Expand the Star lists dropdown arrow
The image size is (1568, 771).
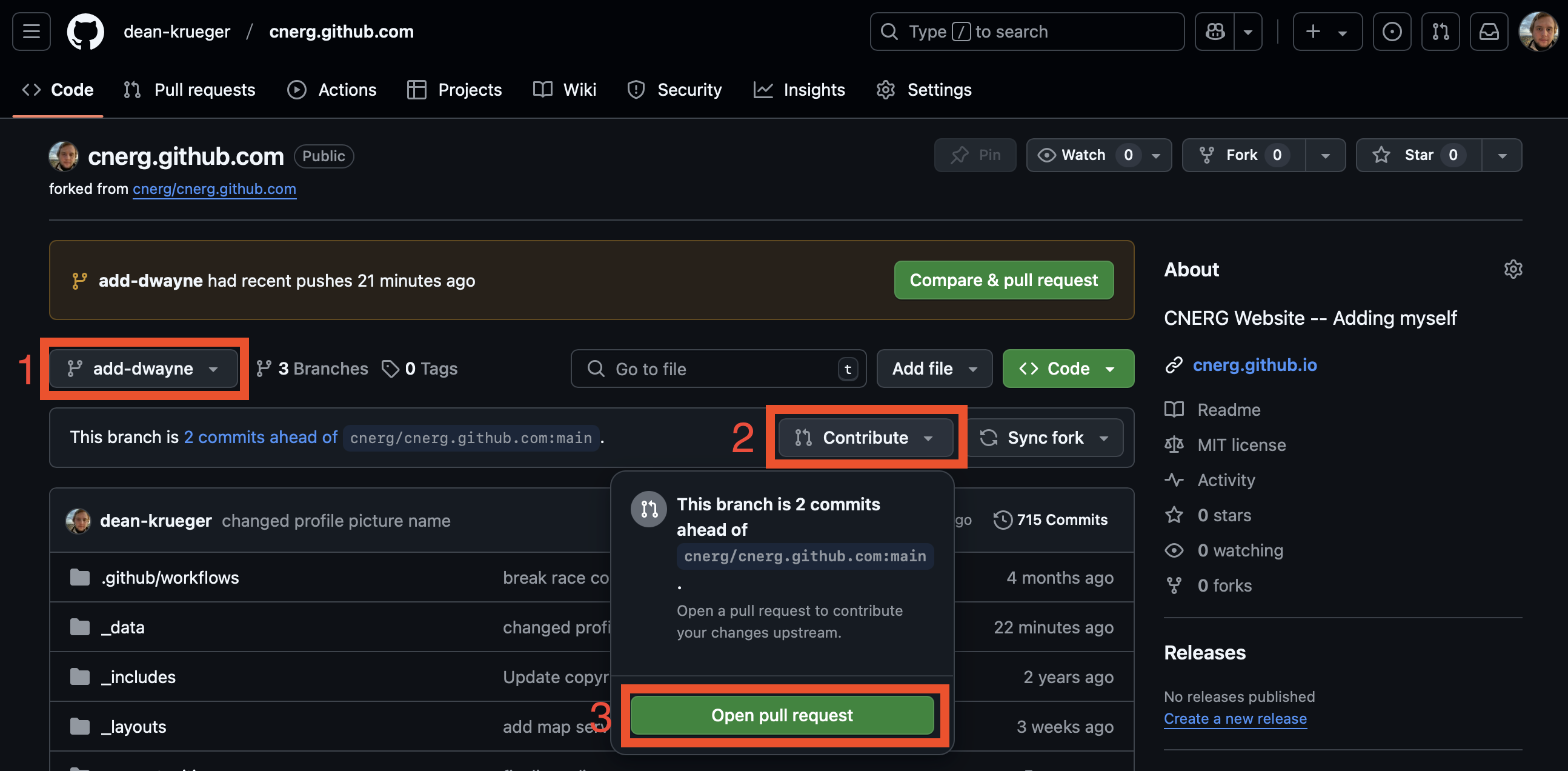click(x=1501, y=155)
